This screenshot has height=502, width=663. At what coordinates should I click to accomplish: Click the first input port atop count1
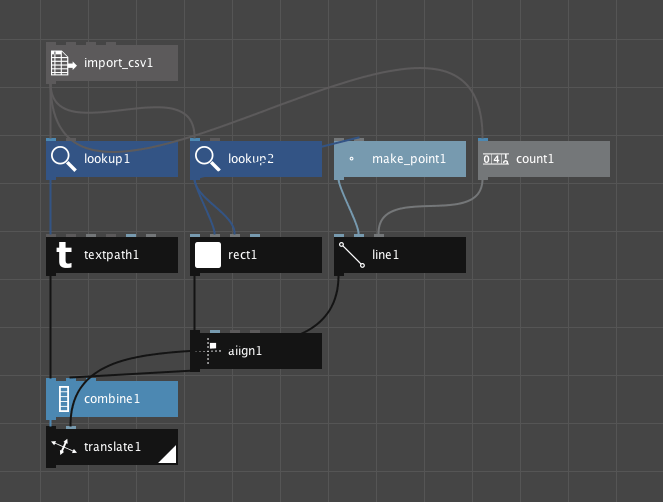point(483,140)
